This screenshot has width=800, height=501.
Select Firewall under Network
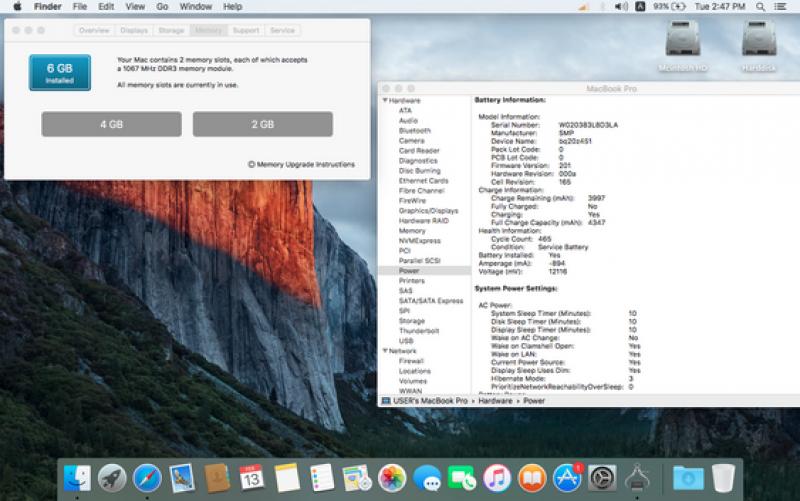coord(411,361)
